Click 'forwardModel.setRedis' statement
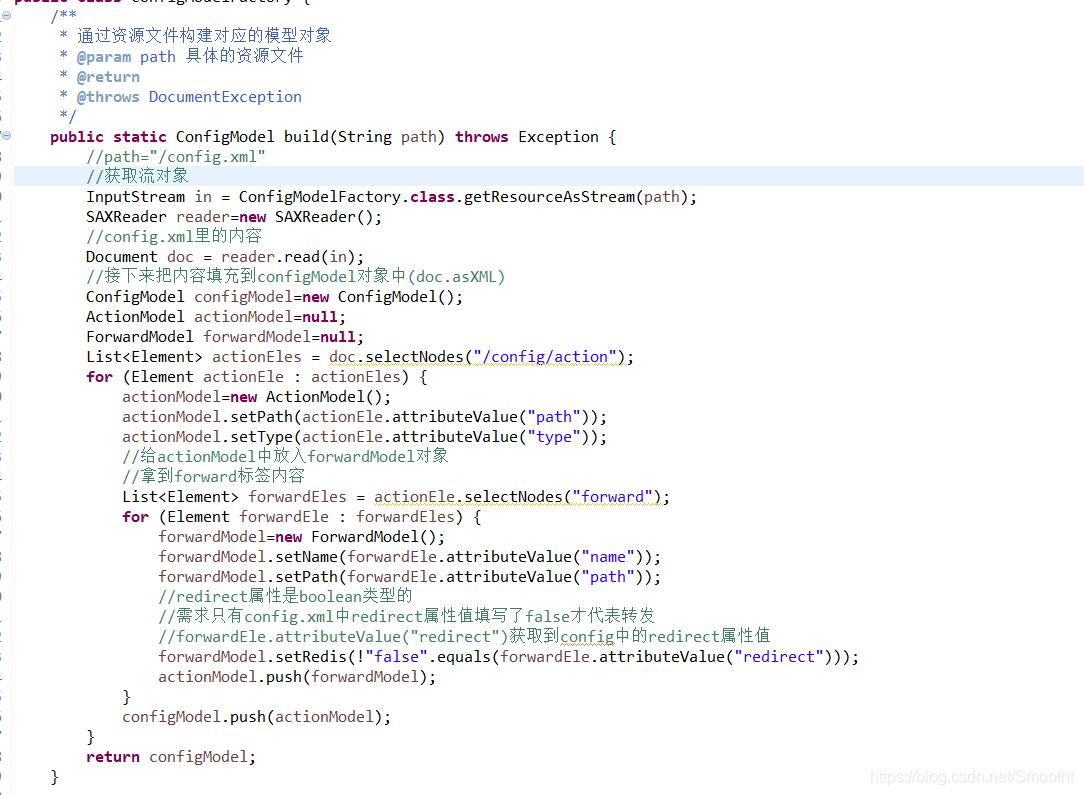Viewport: 1084px width, 795px height. [x=508, y=657]
